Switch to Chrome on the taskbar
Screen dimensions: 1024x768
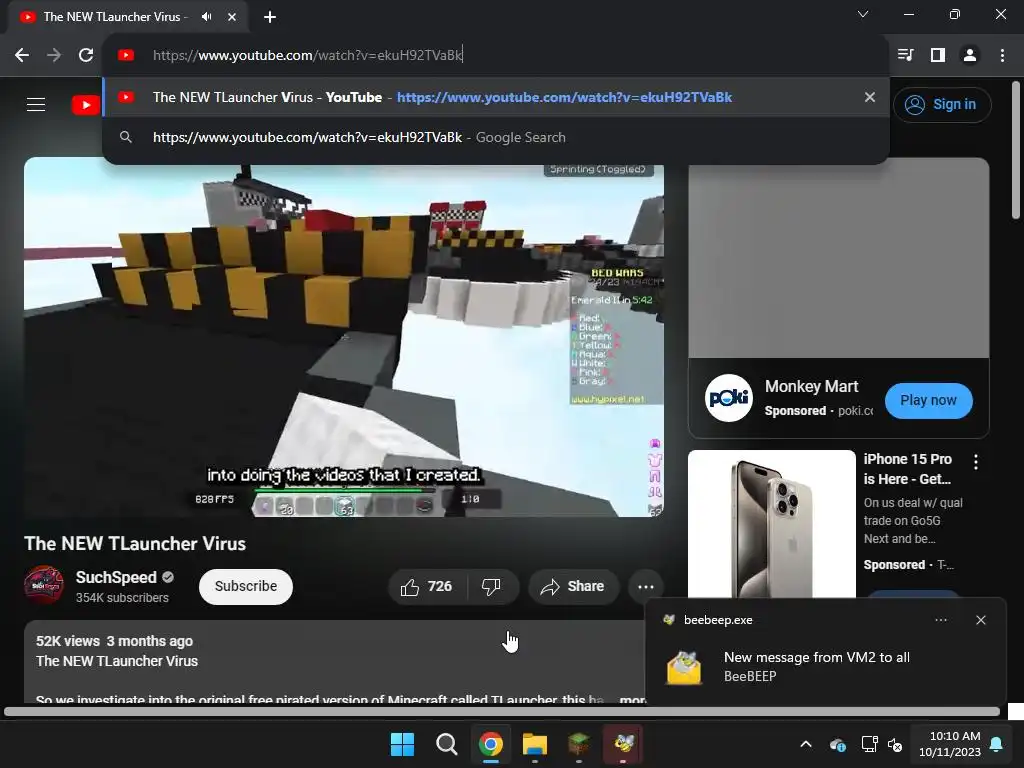pos(490,744)
